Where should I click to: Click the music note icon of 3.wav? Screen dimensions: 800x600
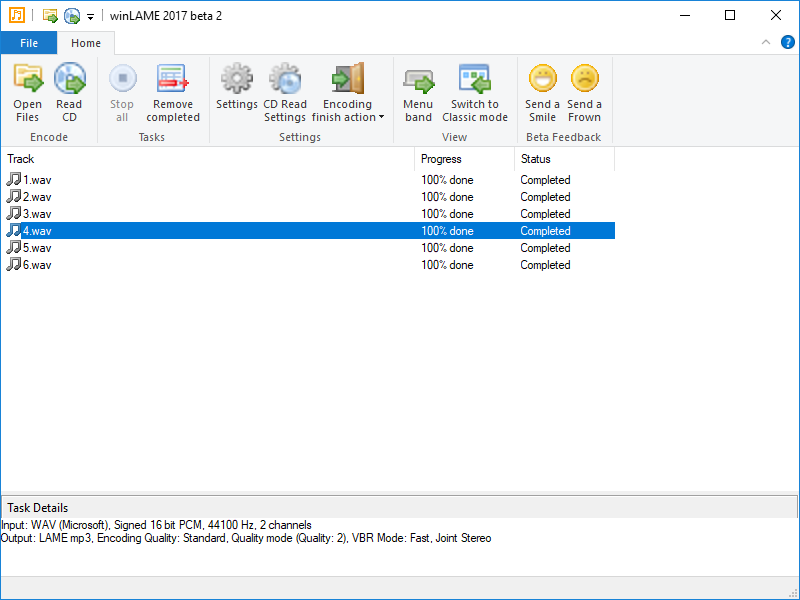14,213
